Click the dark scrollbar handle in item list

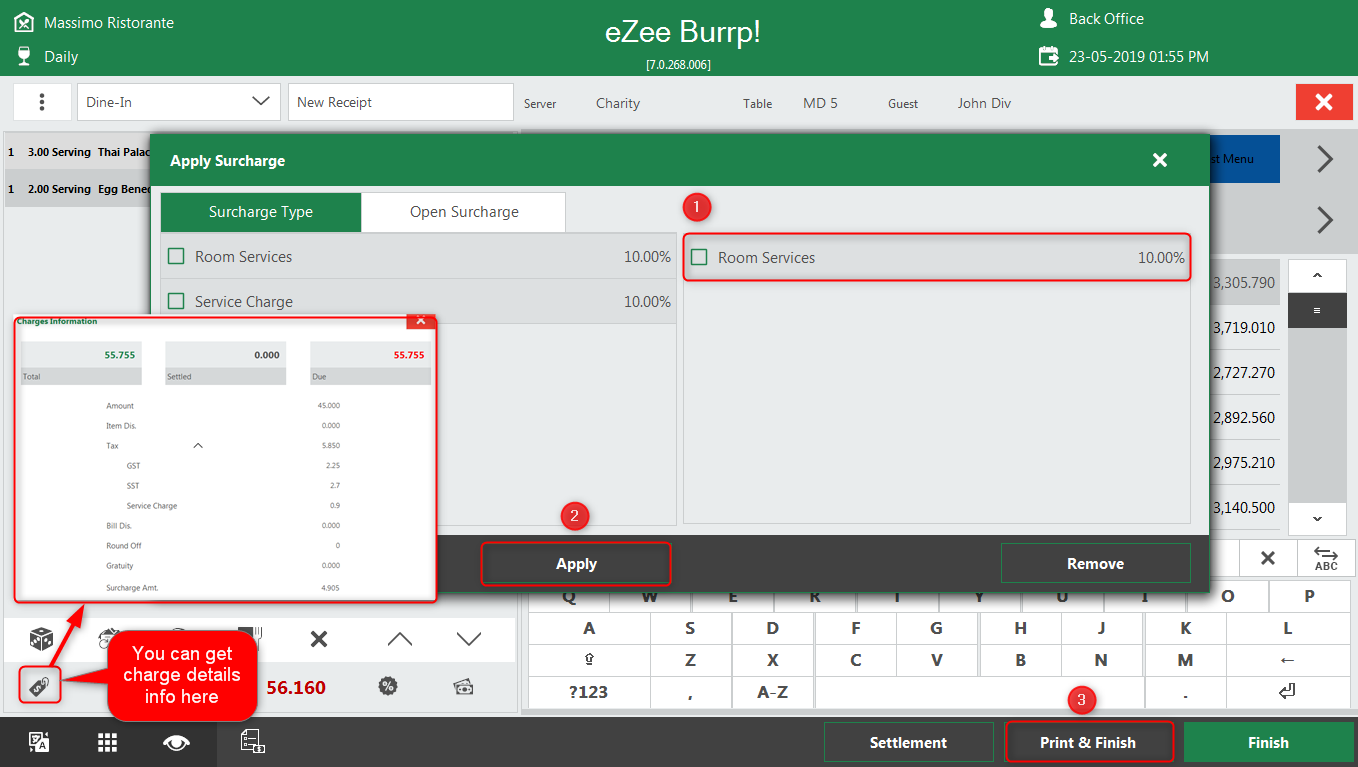coord(1316,311)
